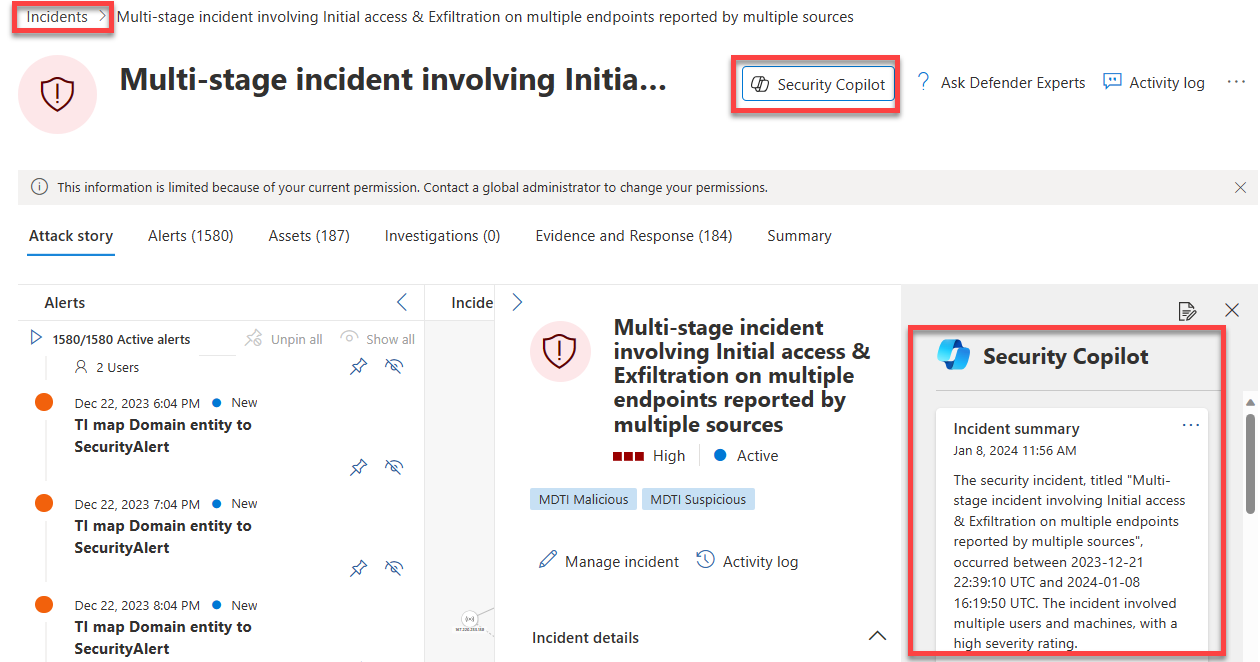Click the Ask Defender Experts question icon

click(x=923, y=82)
